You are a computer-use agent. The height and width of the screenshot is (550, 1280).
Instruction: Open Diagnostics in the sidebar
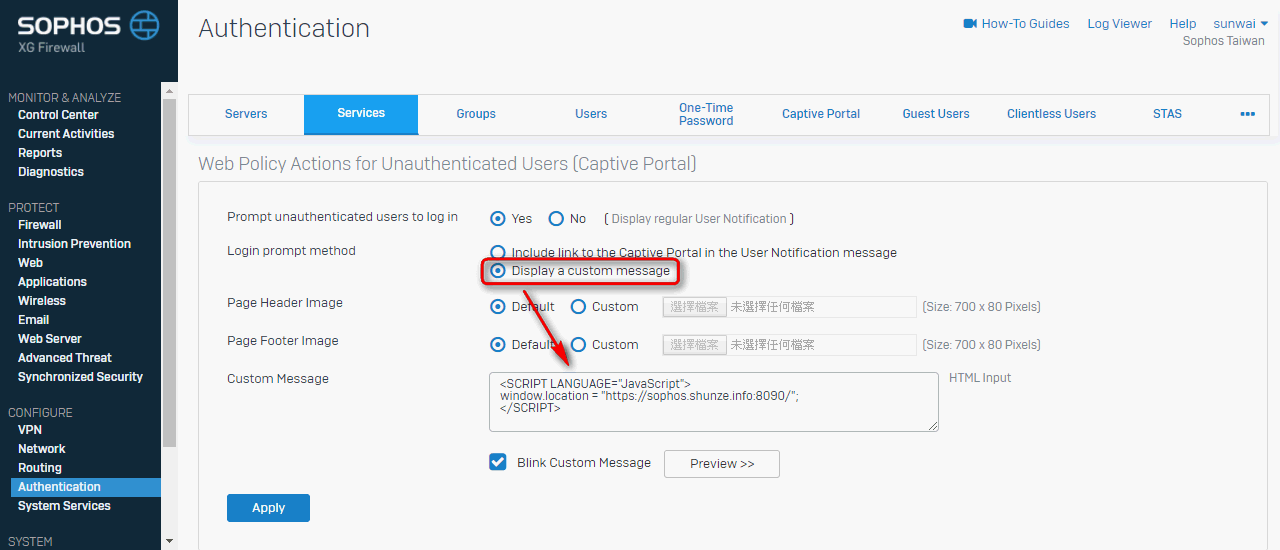click(x=51, y=172)
